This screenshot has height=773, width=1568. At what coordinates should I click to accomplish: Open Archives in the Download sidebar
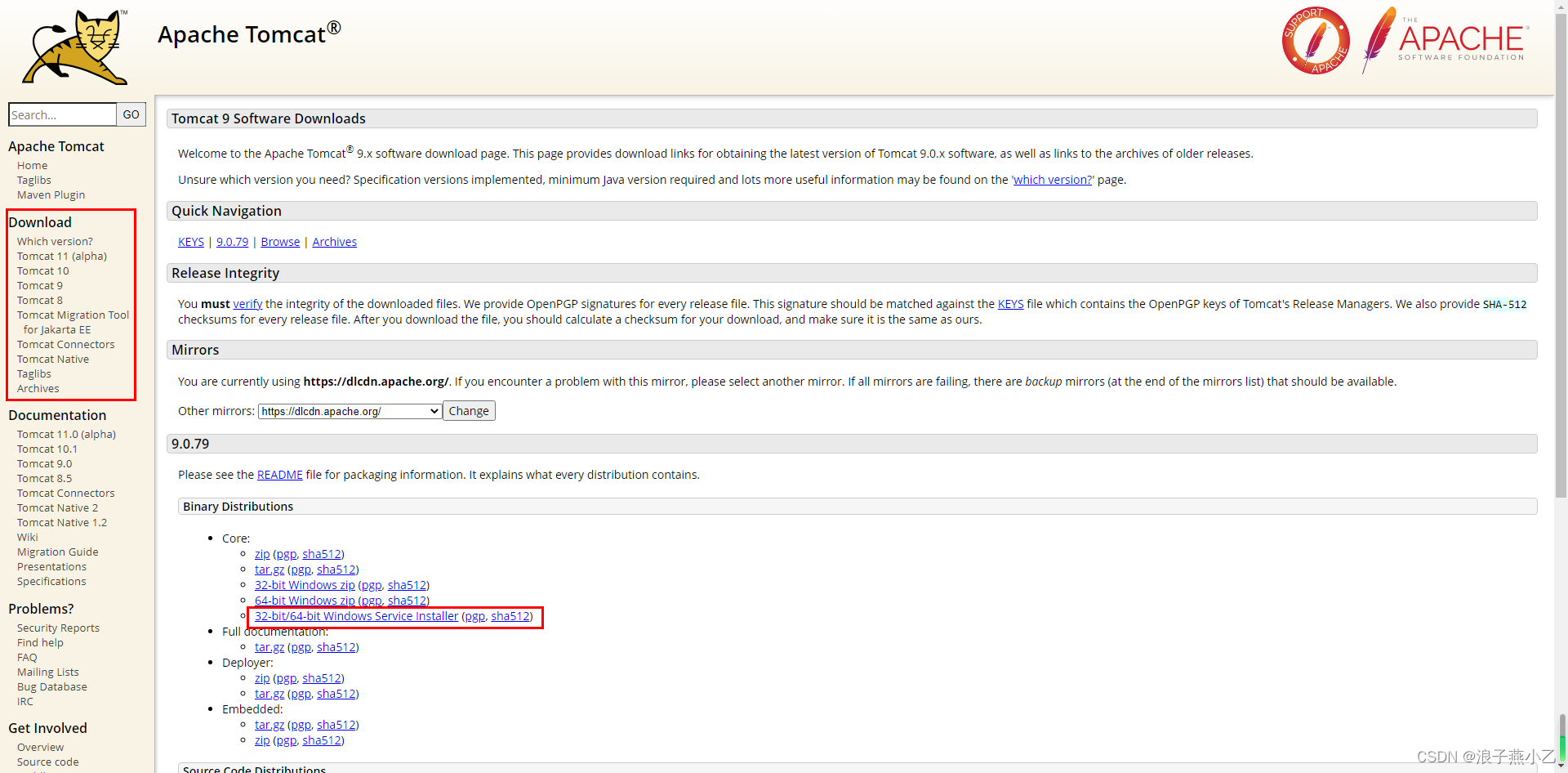(38, 388)
